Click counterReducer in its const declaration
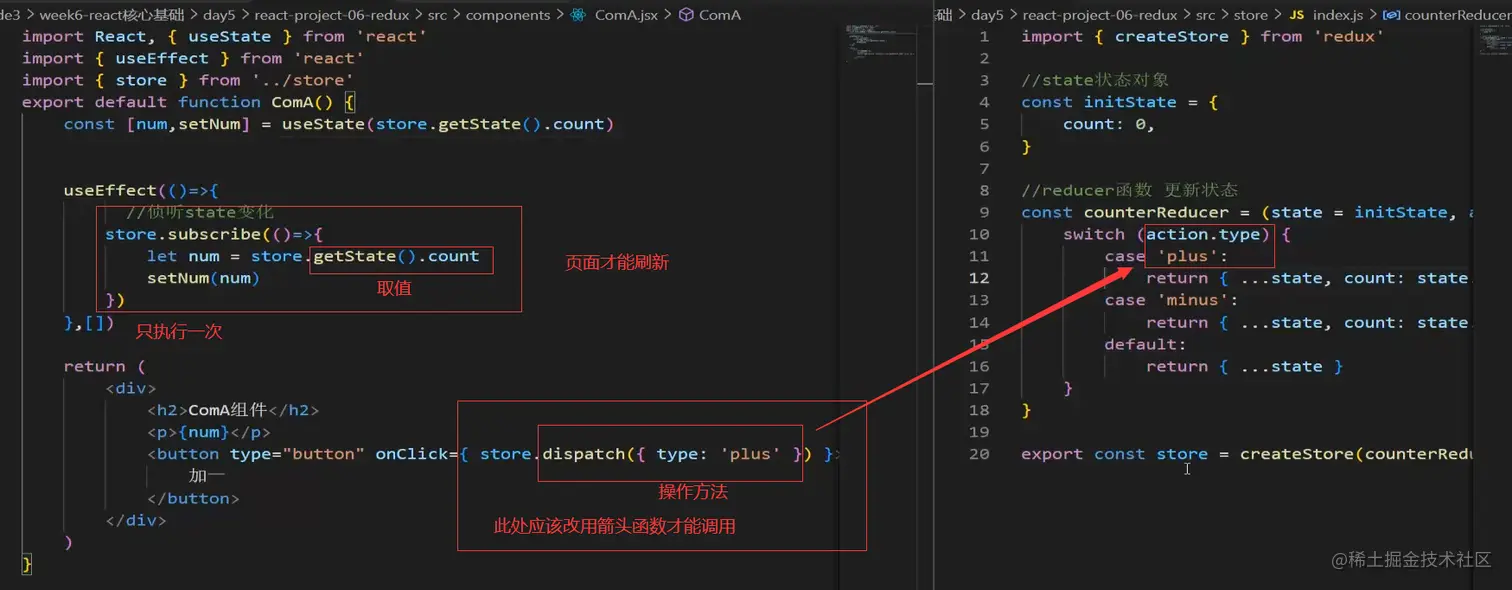 coord(1156,212)
